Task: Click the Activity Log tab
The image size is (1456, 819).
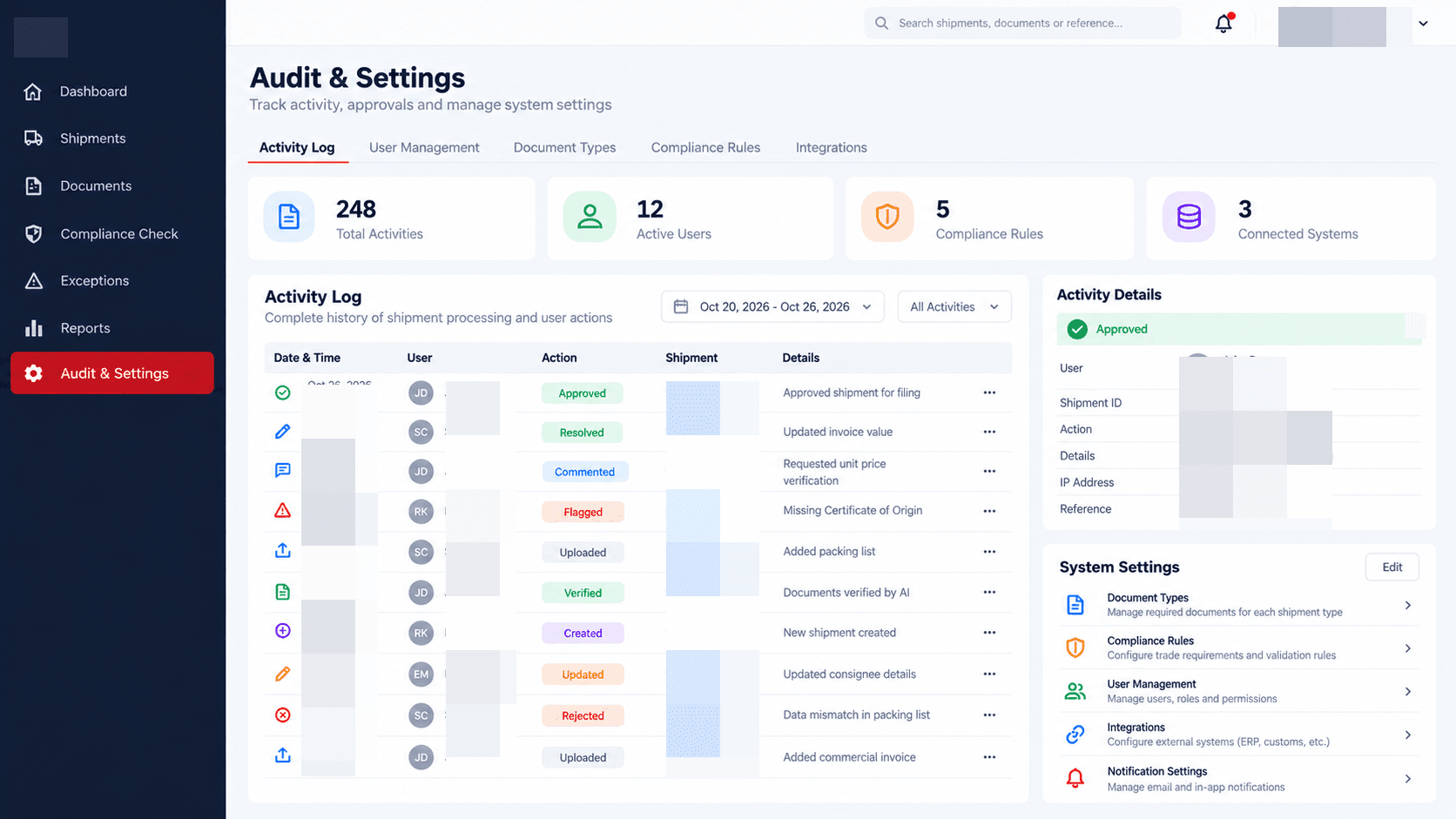Action: (297, 147)
